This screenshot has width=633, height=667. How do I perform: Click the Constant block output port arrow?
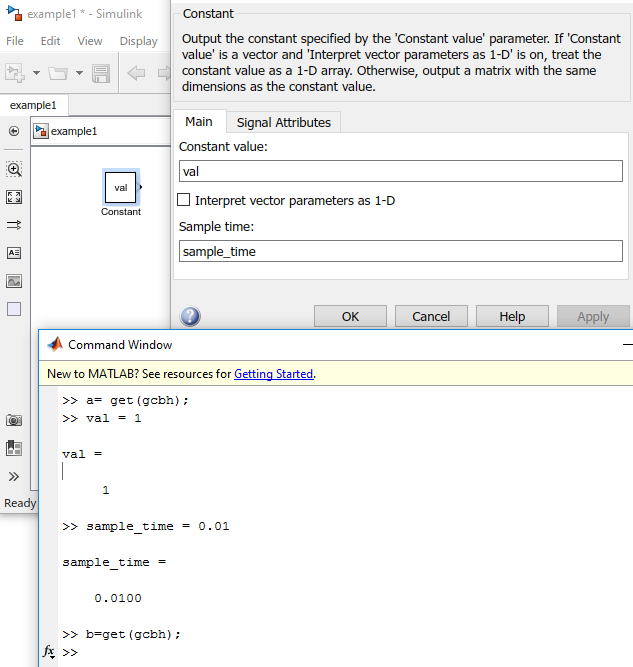click(140, 187)
